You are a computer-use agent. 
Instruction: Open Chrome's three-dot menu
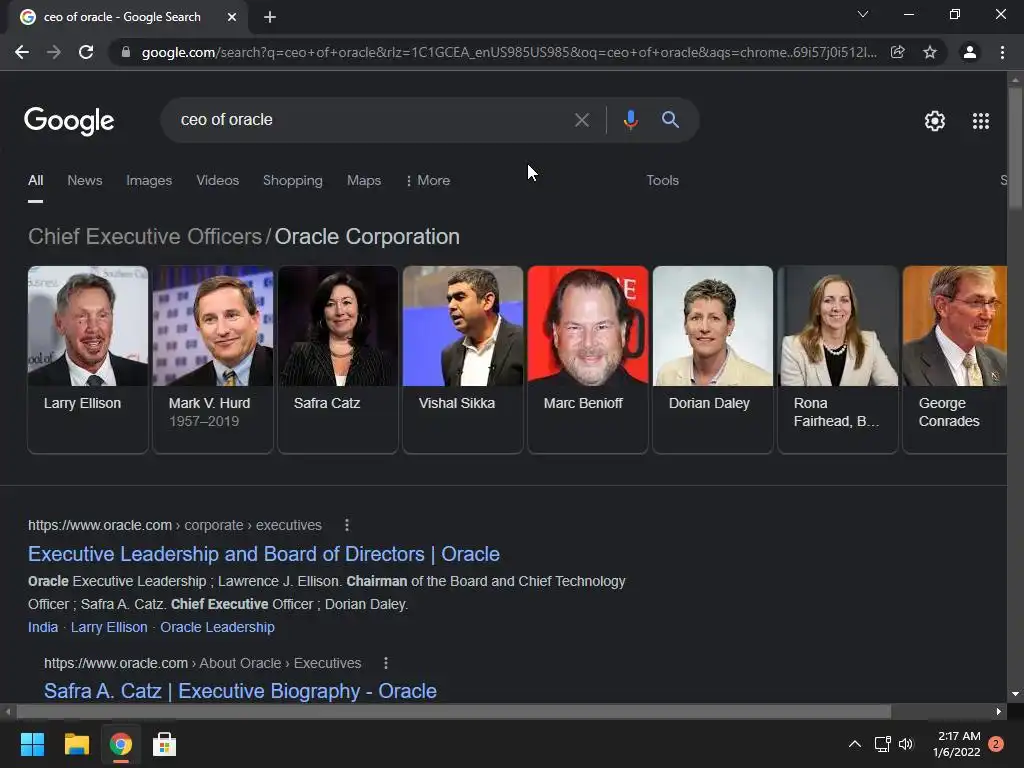click(x=1002, y=52)
